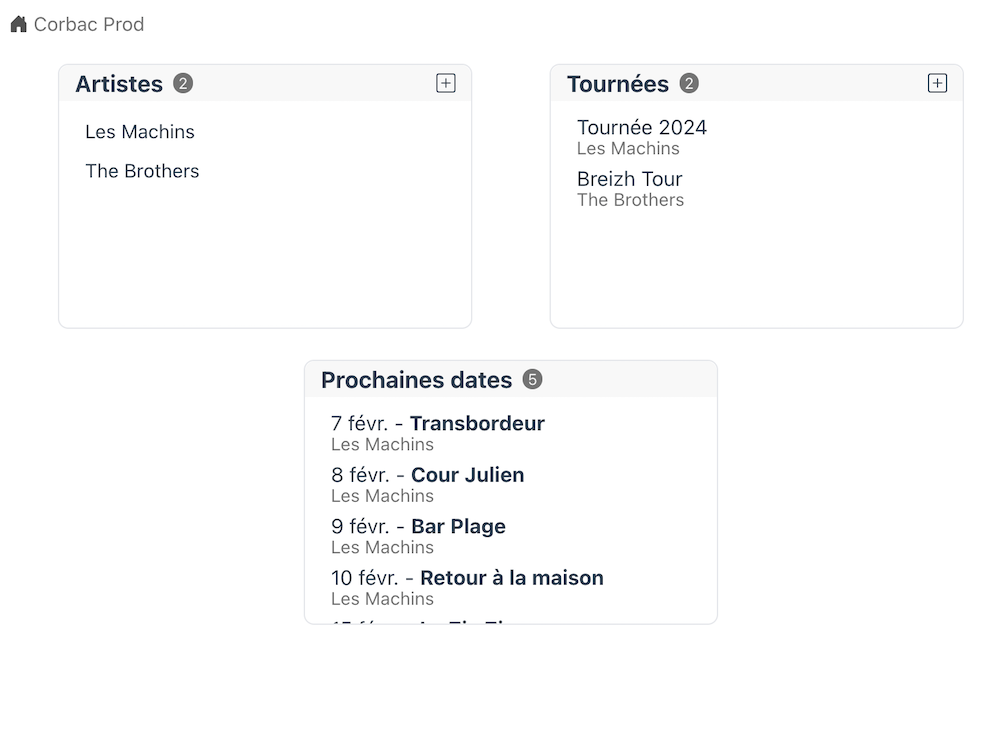
Task: Select the 9 févr. Bar Plage date
Action: (x=418, y=536)
